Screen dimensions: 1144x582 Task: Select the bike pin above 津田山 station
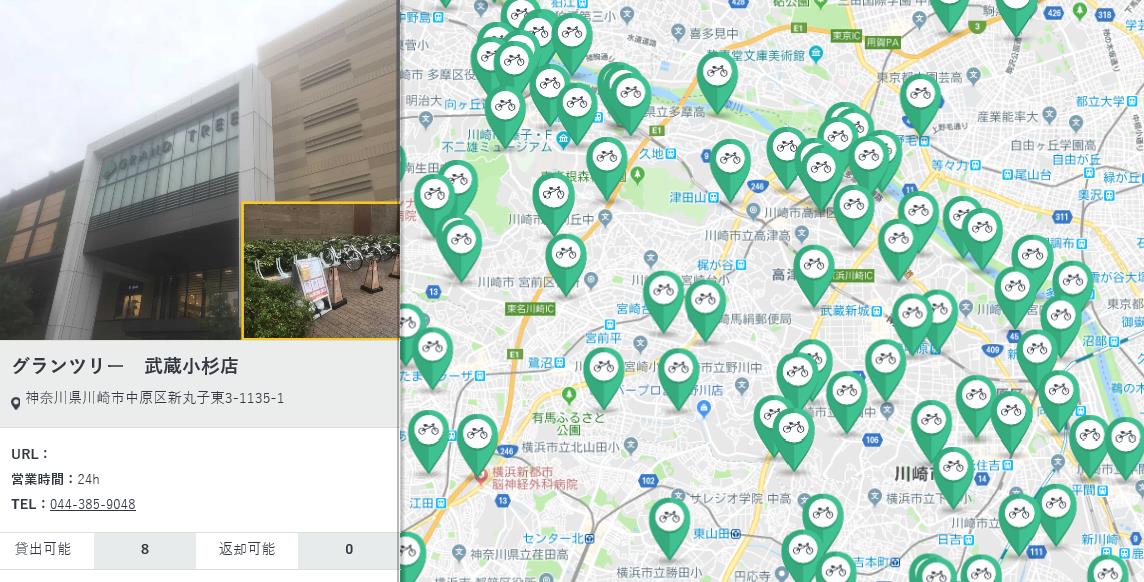pyautogui.click(x=730, y=168)
